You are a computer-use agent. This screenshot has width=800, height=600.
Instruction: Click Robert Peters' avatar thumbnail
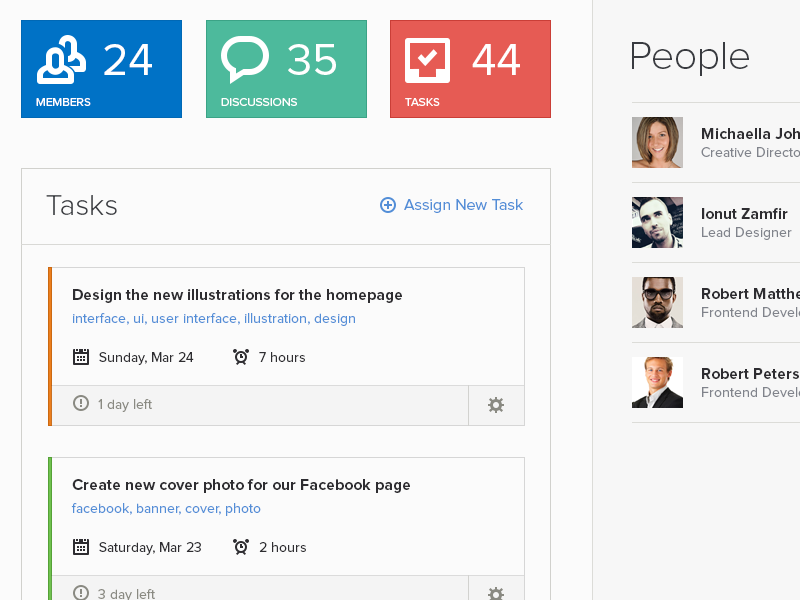657,382
